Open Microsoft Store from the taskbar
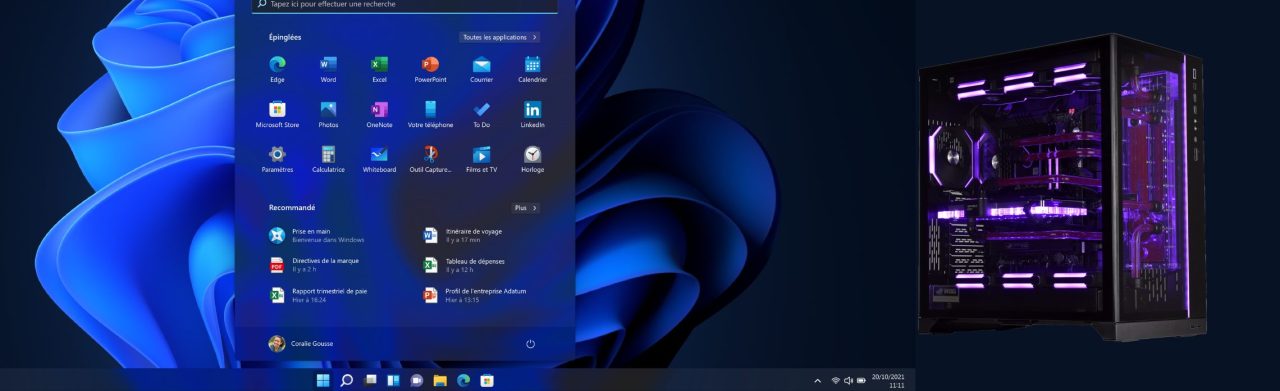This screenshot has width=1280, height=391. pyautogui.click(x=487, y=380)
